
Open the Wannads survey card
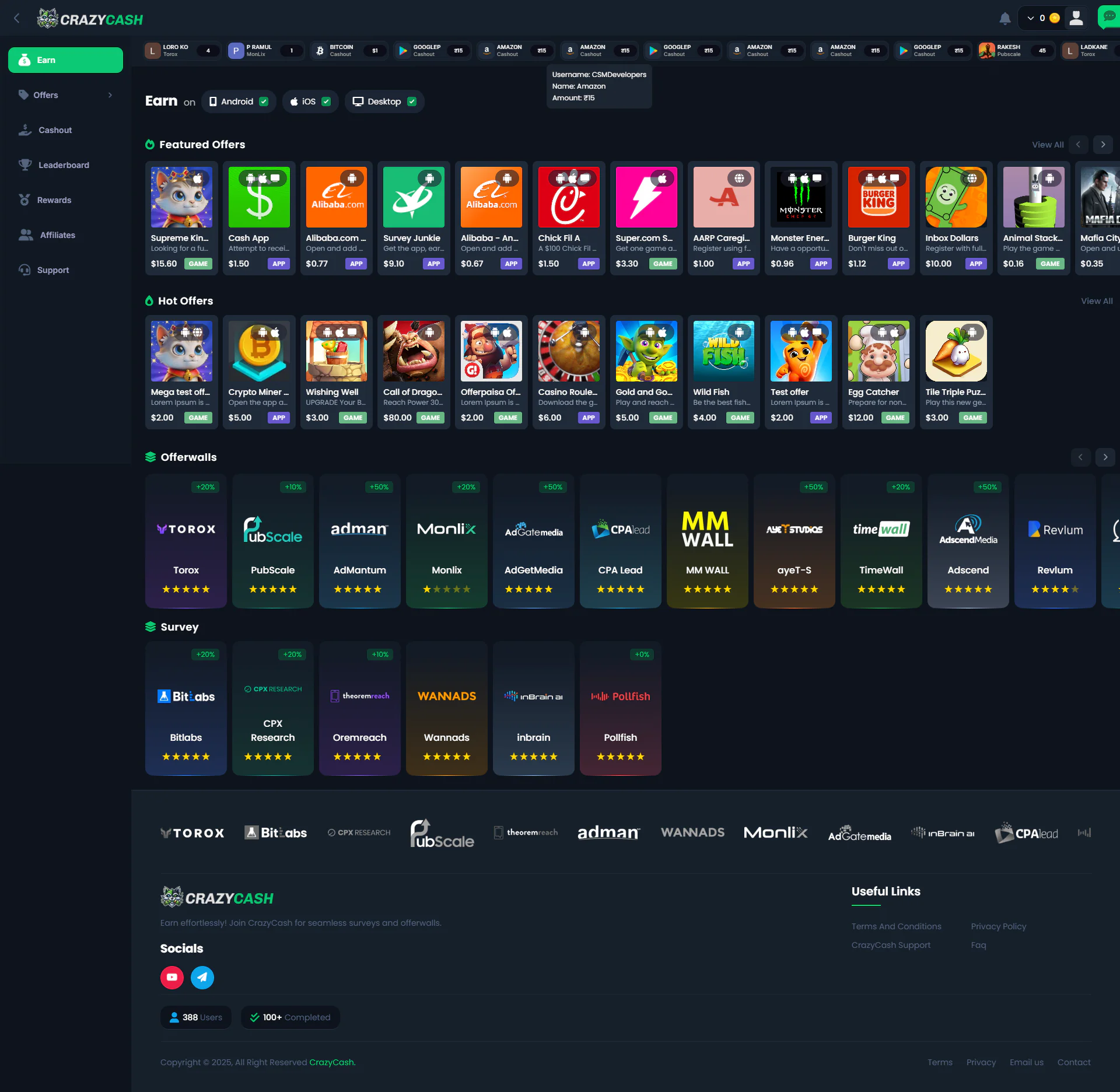tap(447, 708)
